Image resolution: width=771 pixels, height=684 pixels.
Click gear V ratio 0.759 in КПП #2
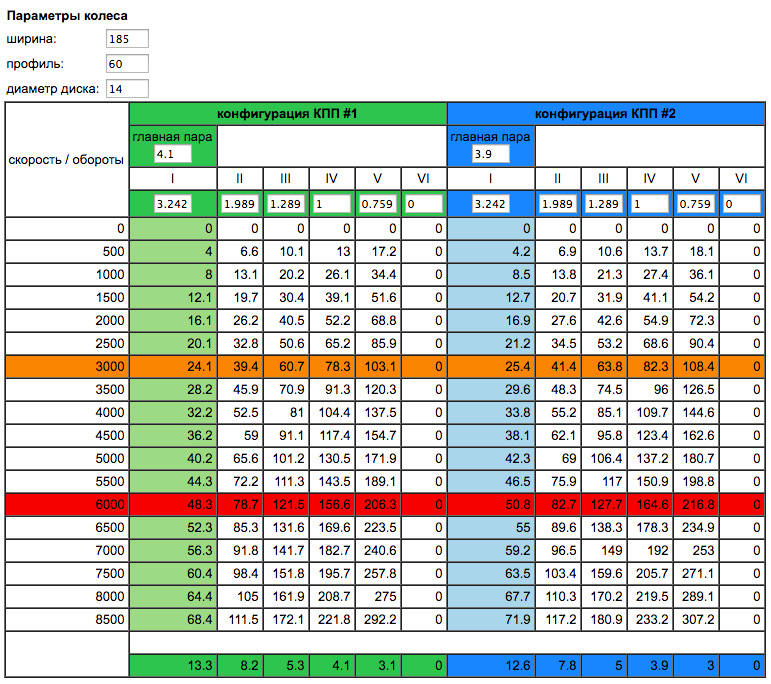click(696, 204)
